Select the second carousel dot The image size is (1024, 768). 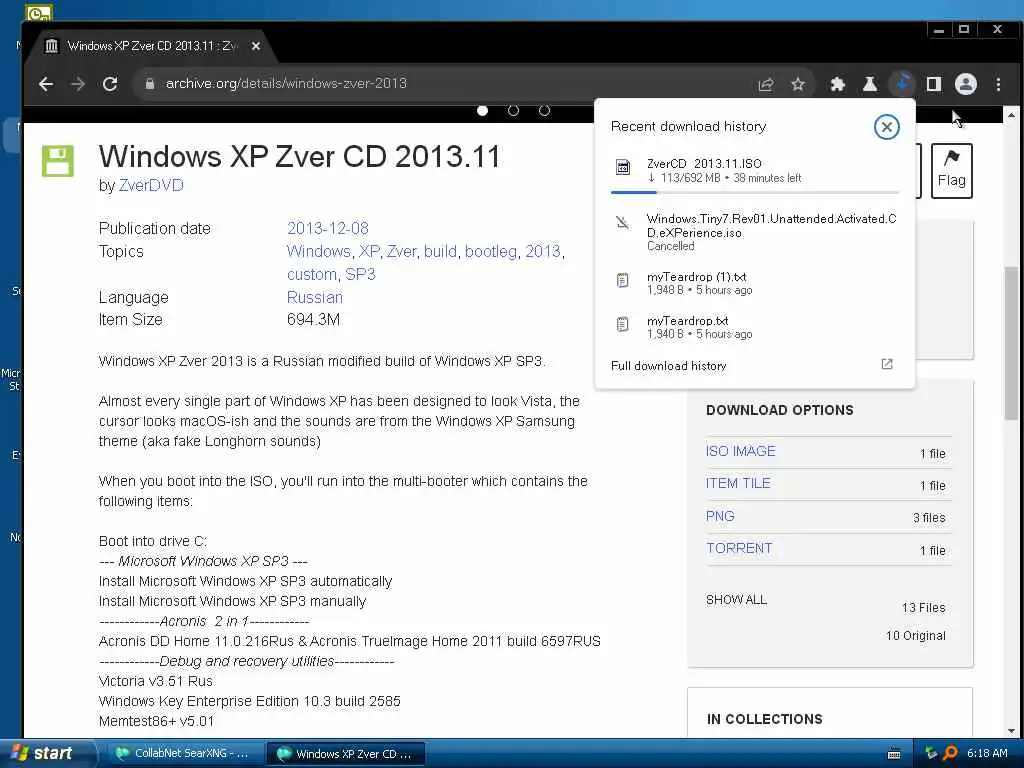coord(513,110)
